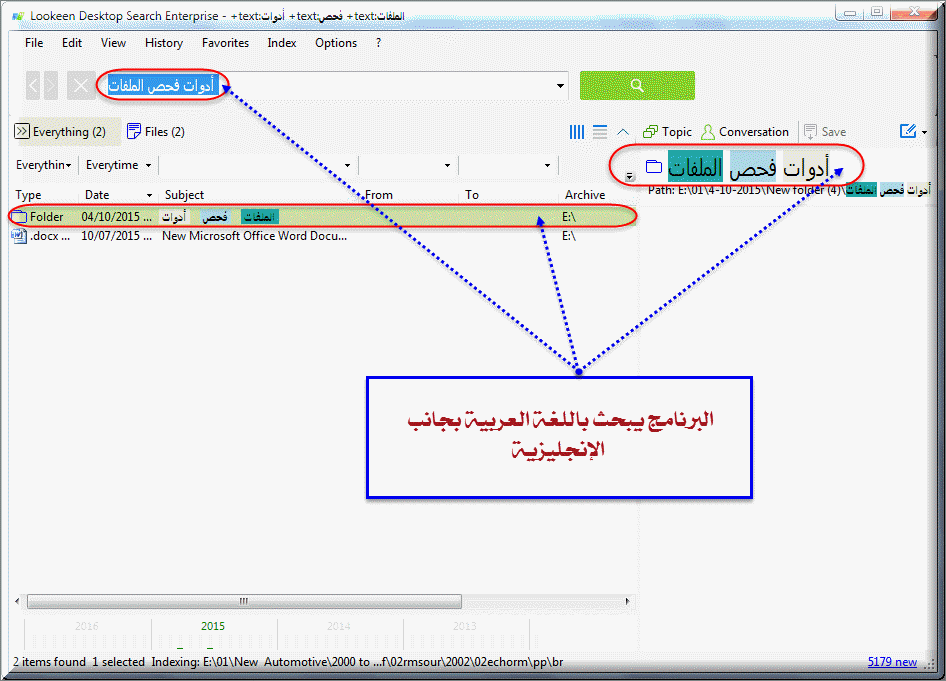Click the Save button in preview toolbar
This screenshot has height=681, width=946.
[825, 131]
